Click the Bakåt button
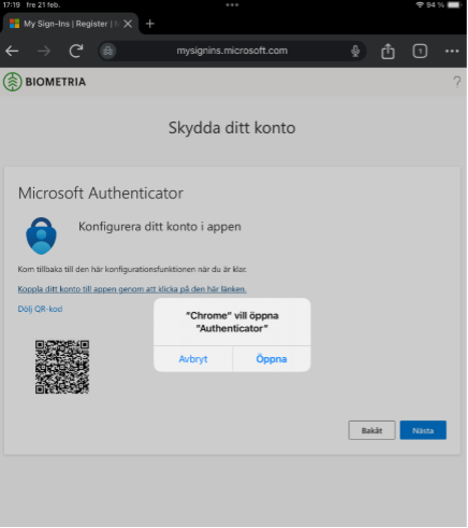Screen dimensions: 468x528 [x=372, y=430]
